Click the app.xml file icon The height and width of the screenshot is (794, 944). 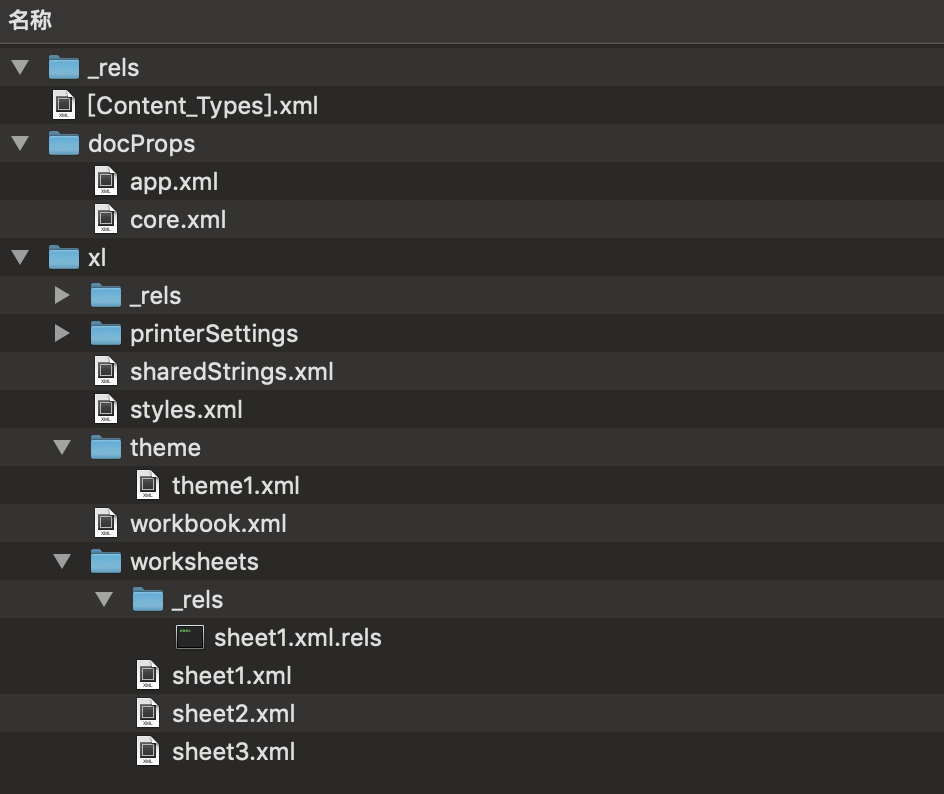coord(106,181)
